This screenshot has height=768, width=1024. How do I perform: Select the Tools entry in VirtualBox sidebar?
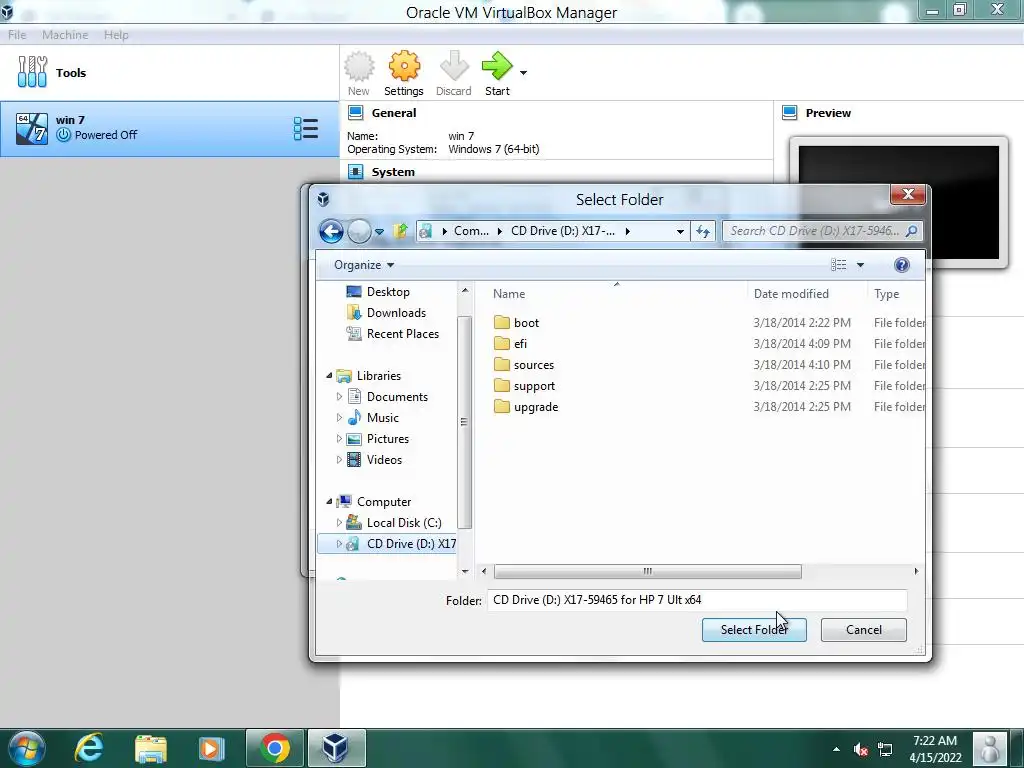pyautogui.click(x=169, y=72)
